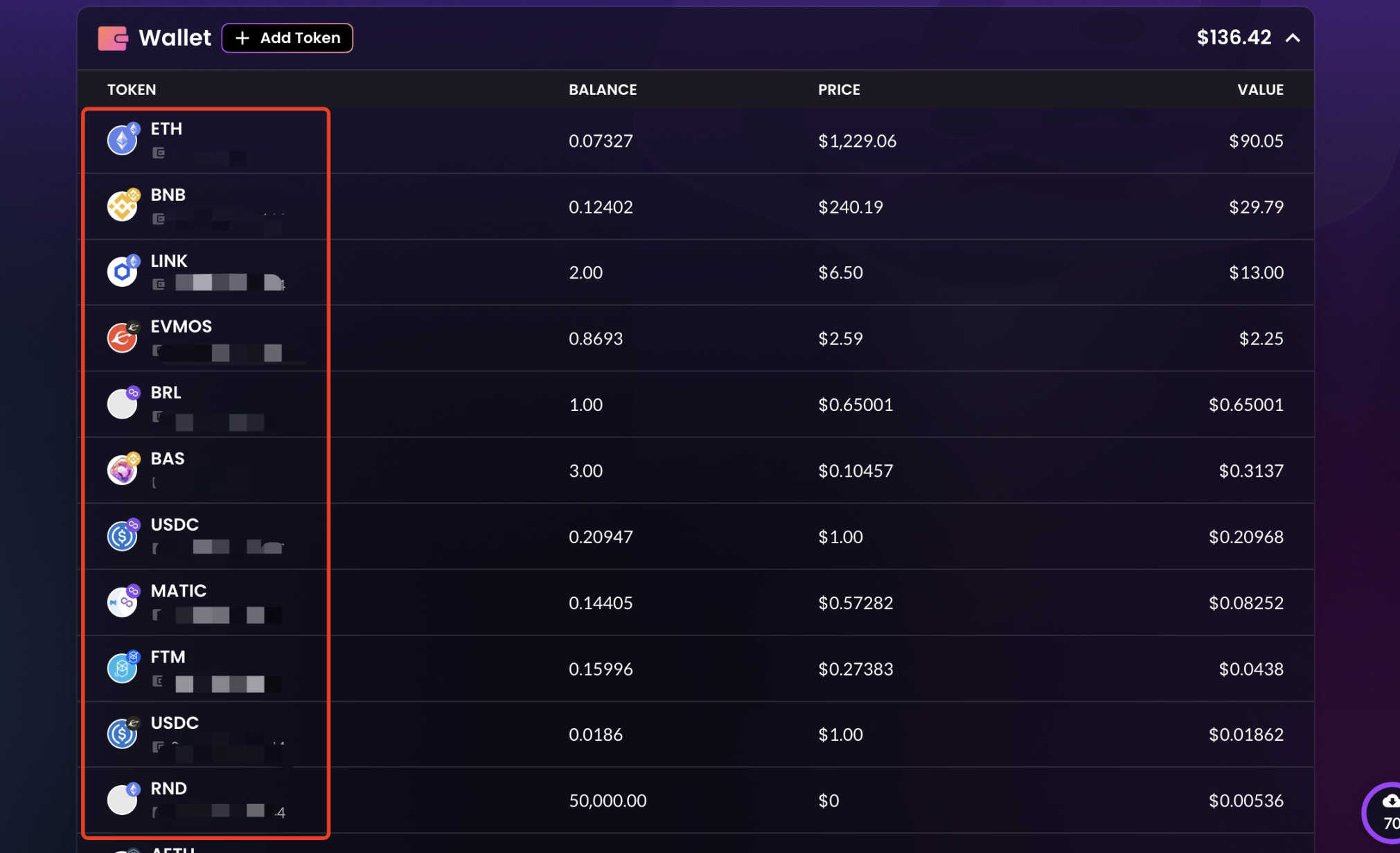Collapse the Wallet section chevron
This screenshot has width=1400, height=853.
tap(1293, 38)
